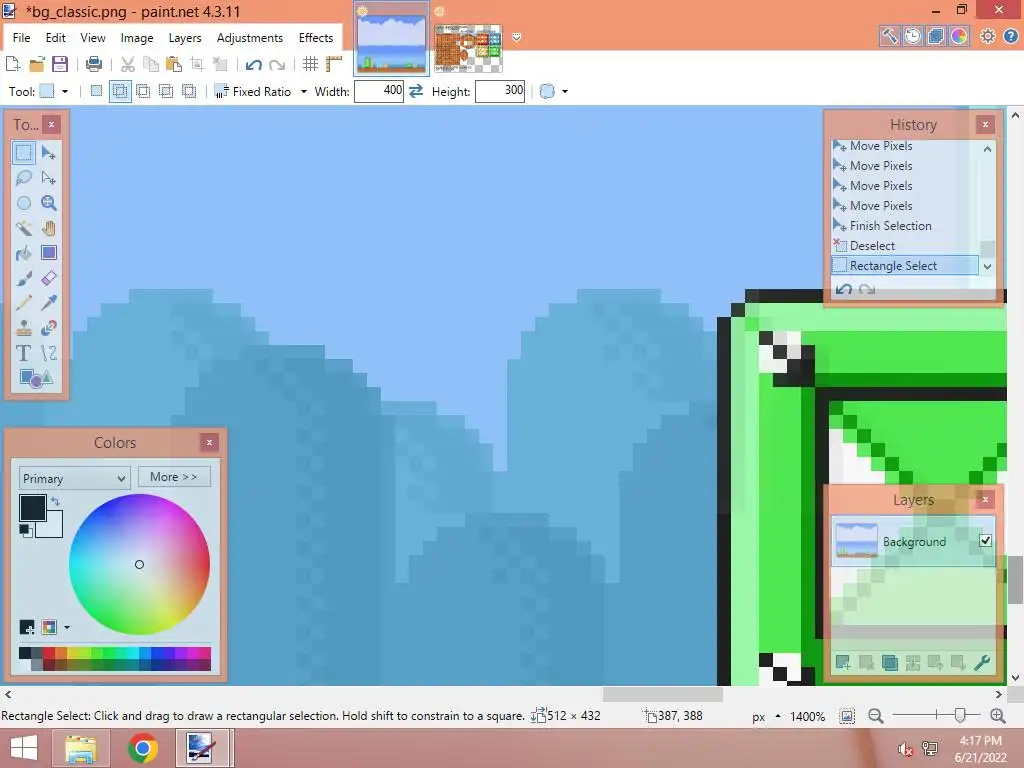1024x768 pixels.
Task: Open the units dropdown next to px
Action: (778, 716)
